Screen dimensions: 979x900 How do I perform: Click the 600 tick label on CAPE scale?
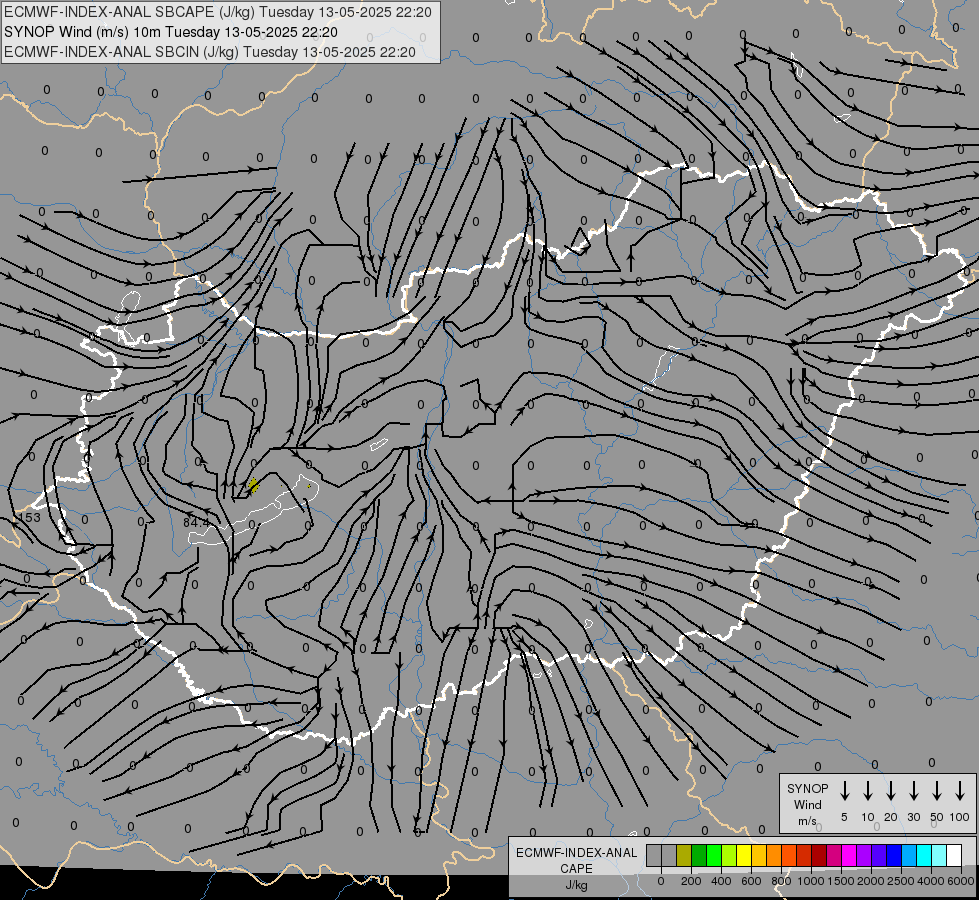click(x=751, y=881)
